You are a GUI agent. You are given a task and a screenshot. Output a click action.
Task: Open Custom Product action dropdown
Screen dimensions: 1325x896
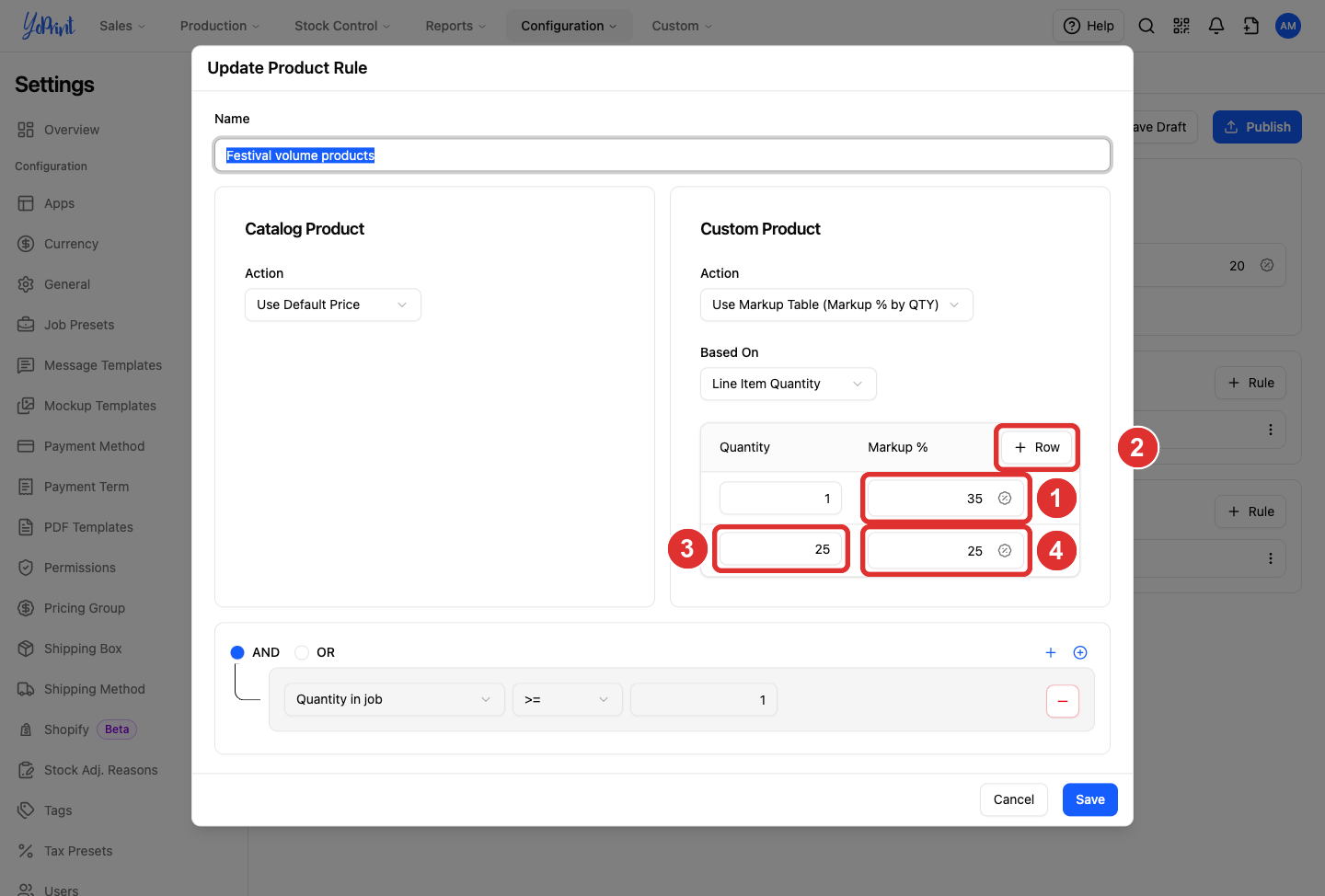(x=836, y=304)
